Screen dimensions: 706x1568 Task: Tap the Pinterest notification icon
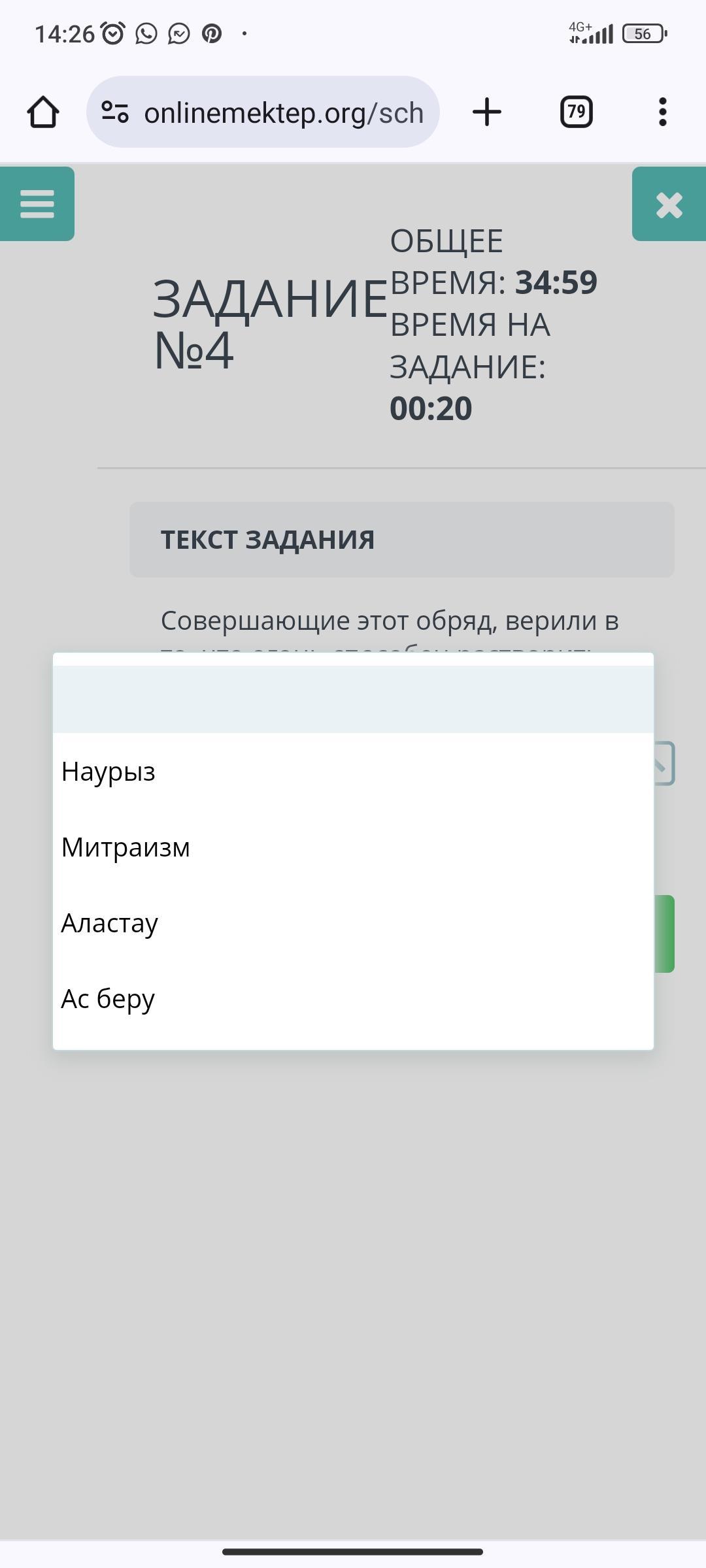pyautogui.click(x=212, y=33)
